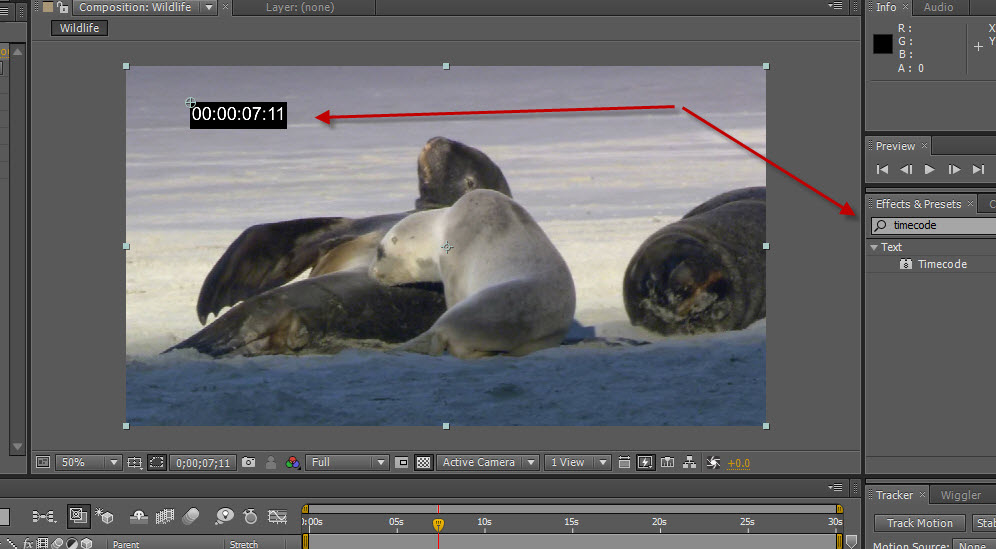996x549 pixels.
Task: Click the current time field 0;00;07;11
Action: [x=203, y=463]
